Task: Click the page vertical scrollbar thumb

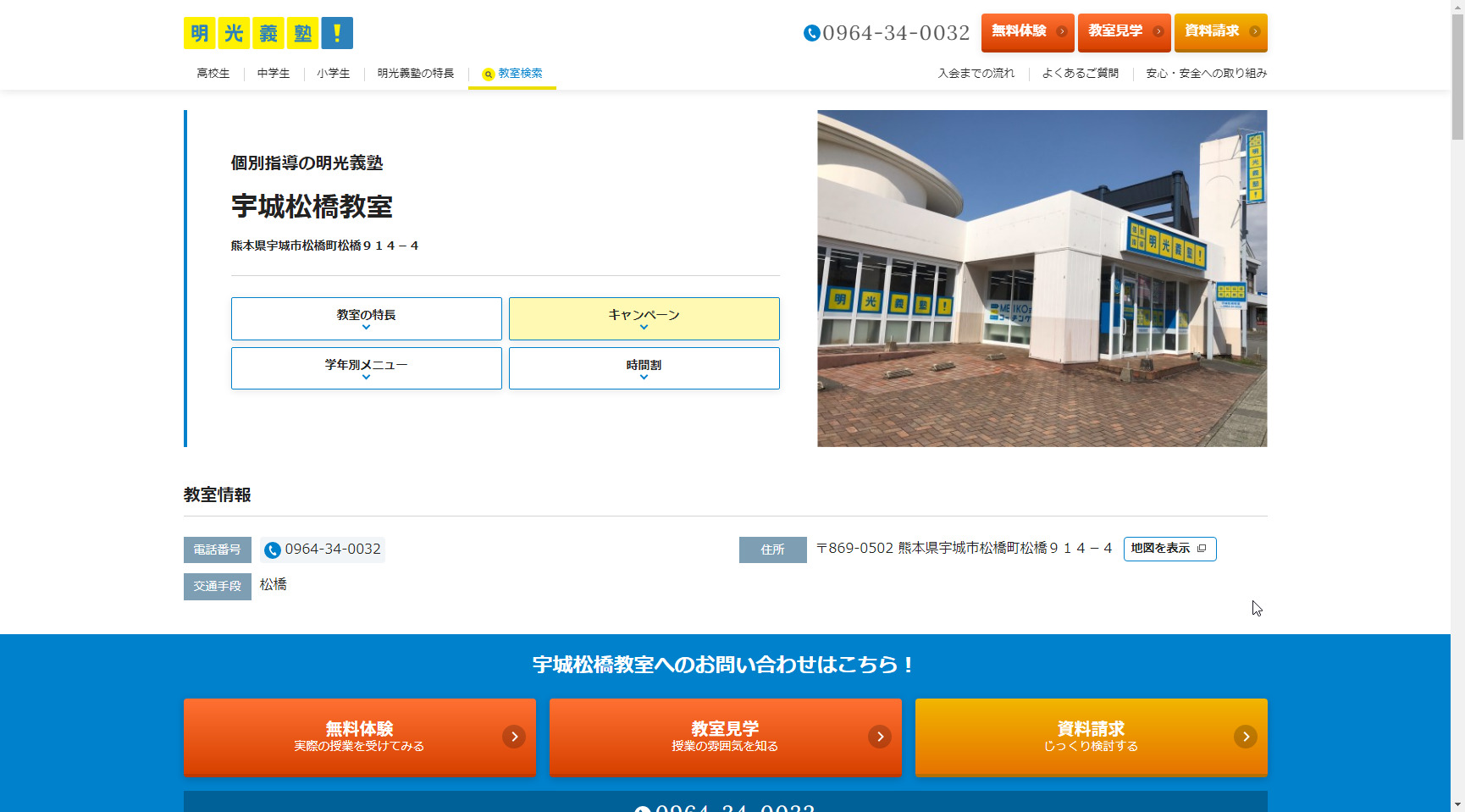Action: tap(1457, 76)
